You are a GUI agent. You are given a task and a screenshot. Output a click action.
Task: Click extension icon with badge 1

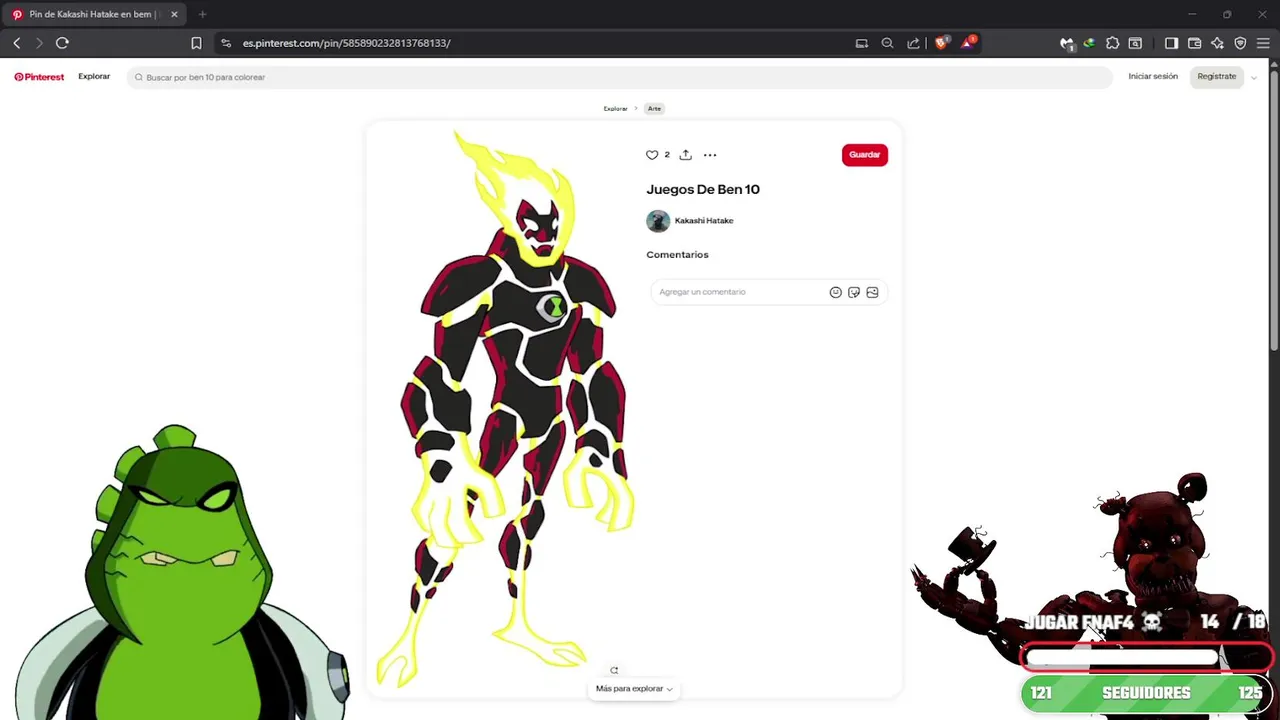[x=1067, y=43]
